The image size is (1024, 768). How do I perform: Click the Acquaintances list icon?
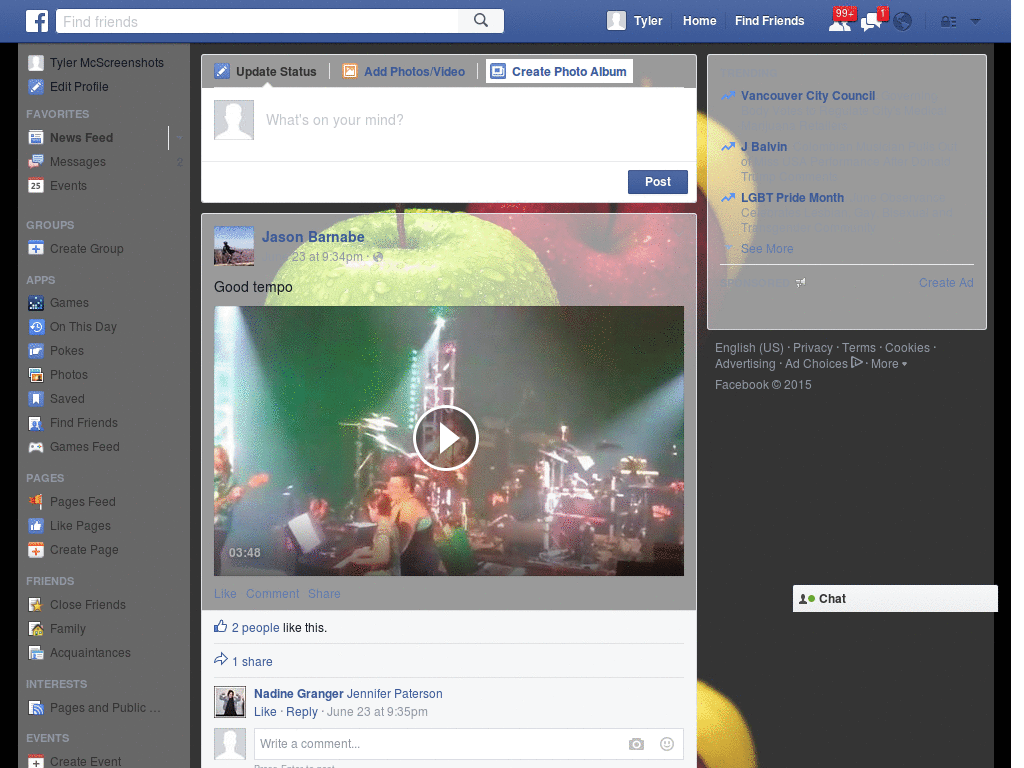coord(36,653)
